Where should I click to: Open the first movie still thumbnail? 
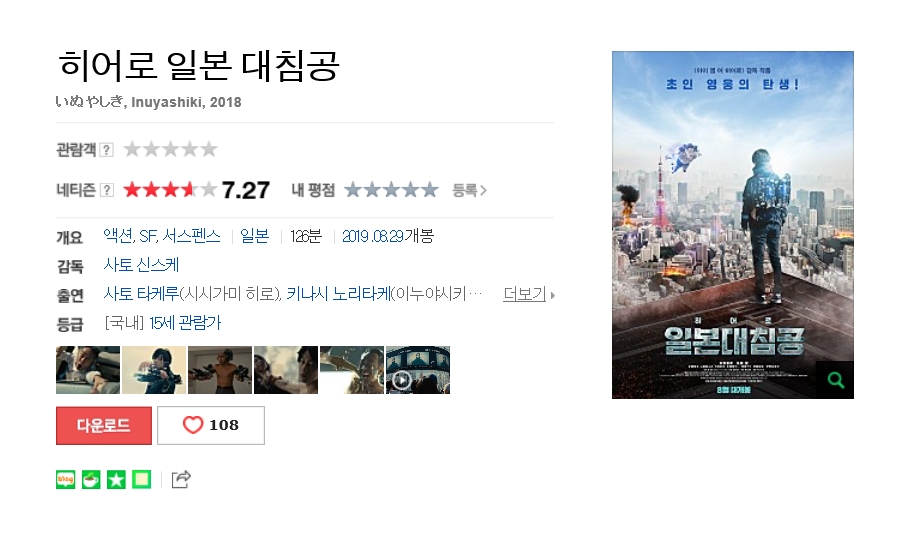[88, 370]
